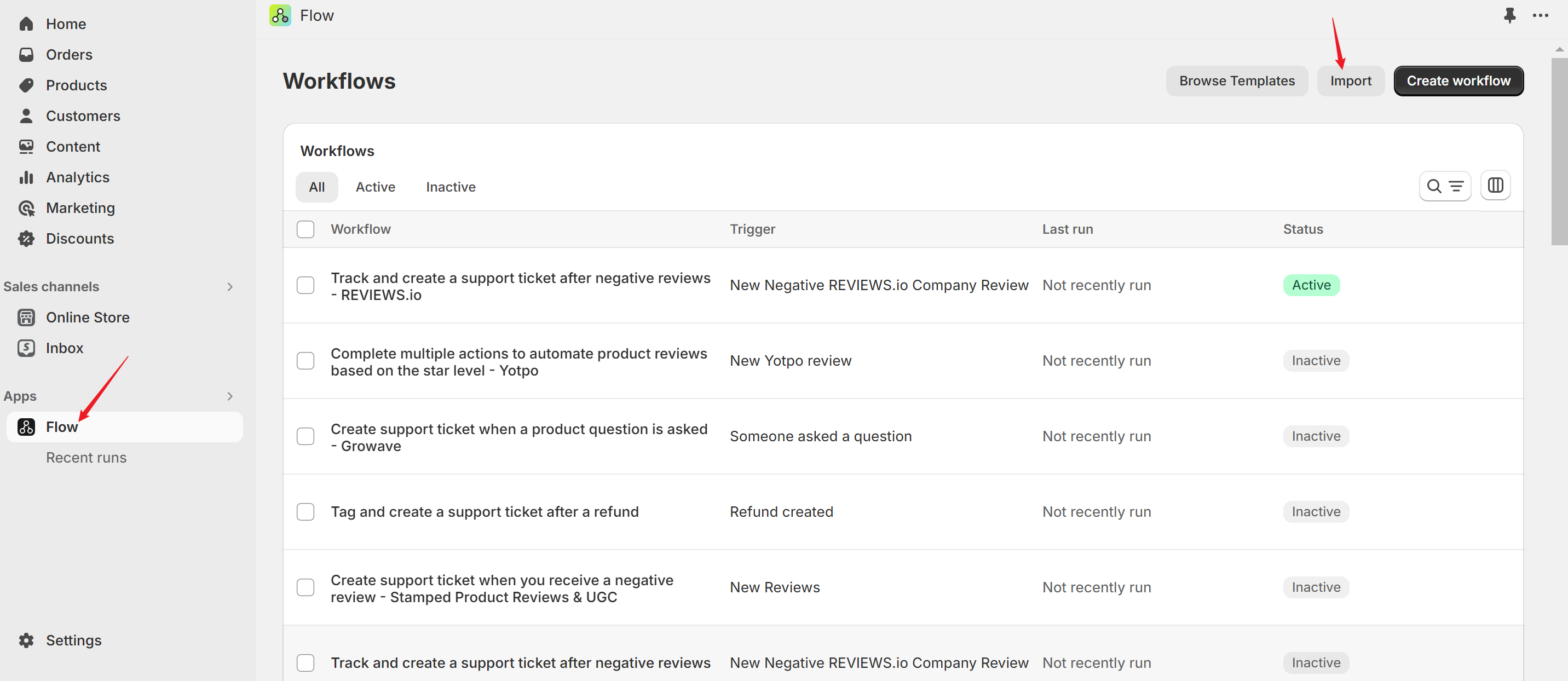Open search and filter workflows

point(1444,186)
